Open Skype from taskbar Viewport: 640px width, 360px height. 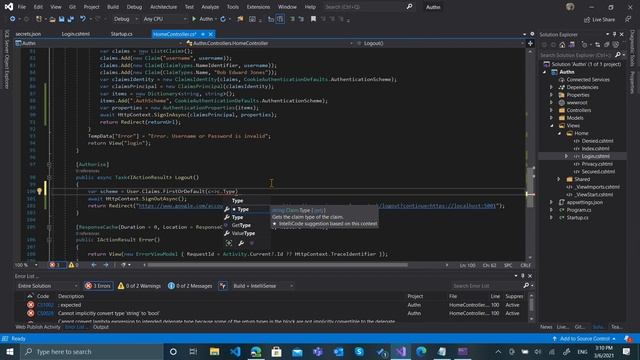[359, 351]
